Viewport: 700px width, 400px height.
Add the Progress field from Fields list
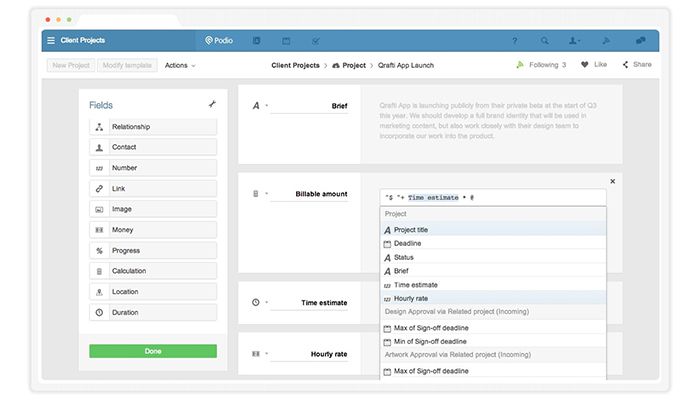[153, 250]
